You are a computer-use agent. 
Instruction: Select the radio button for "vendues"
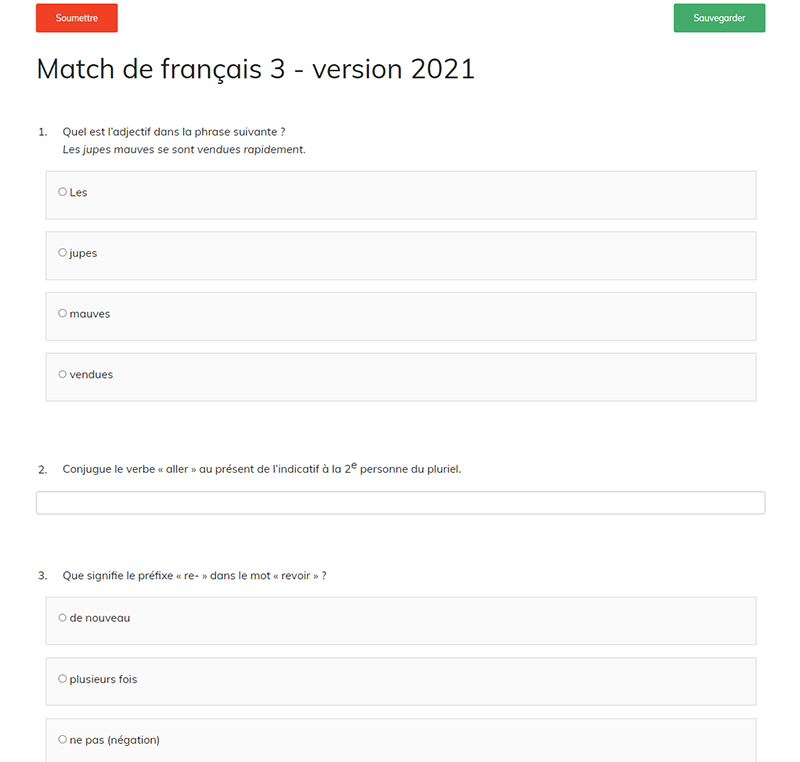tap(62, 374)
